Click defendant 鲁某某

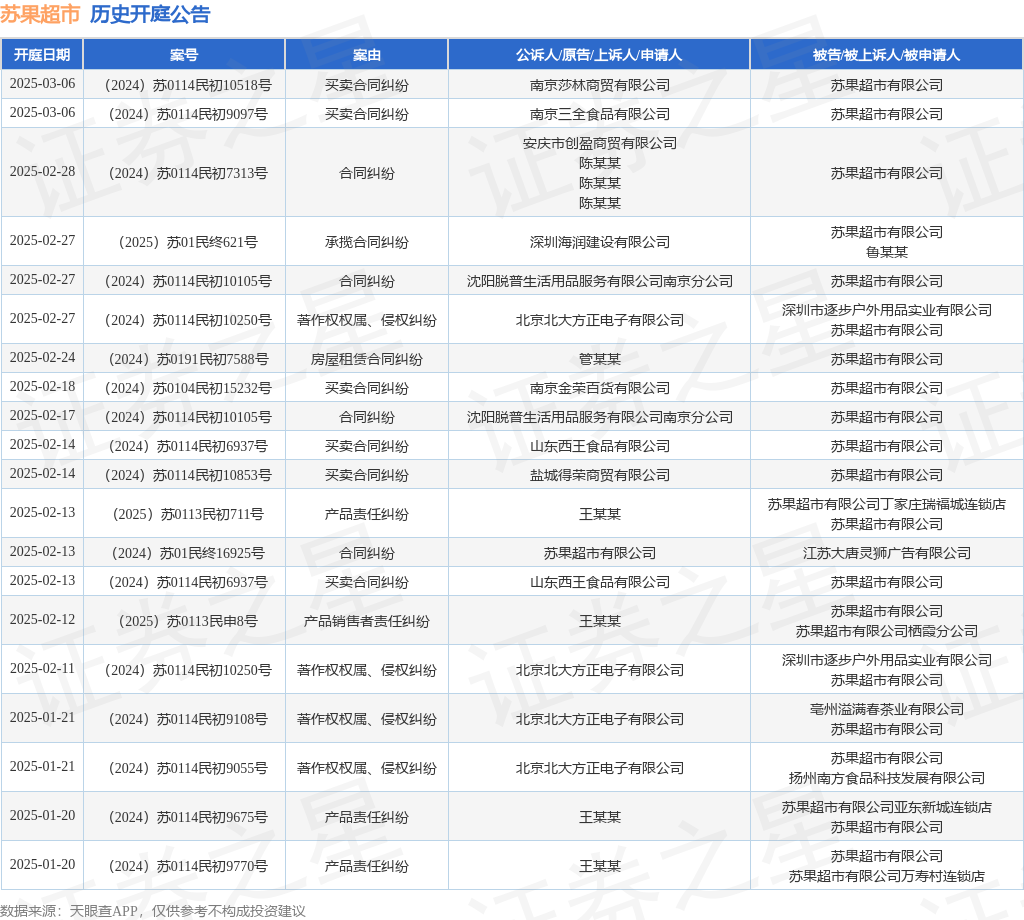[886, 252]
